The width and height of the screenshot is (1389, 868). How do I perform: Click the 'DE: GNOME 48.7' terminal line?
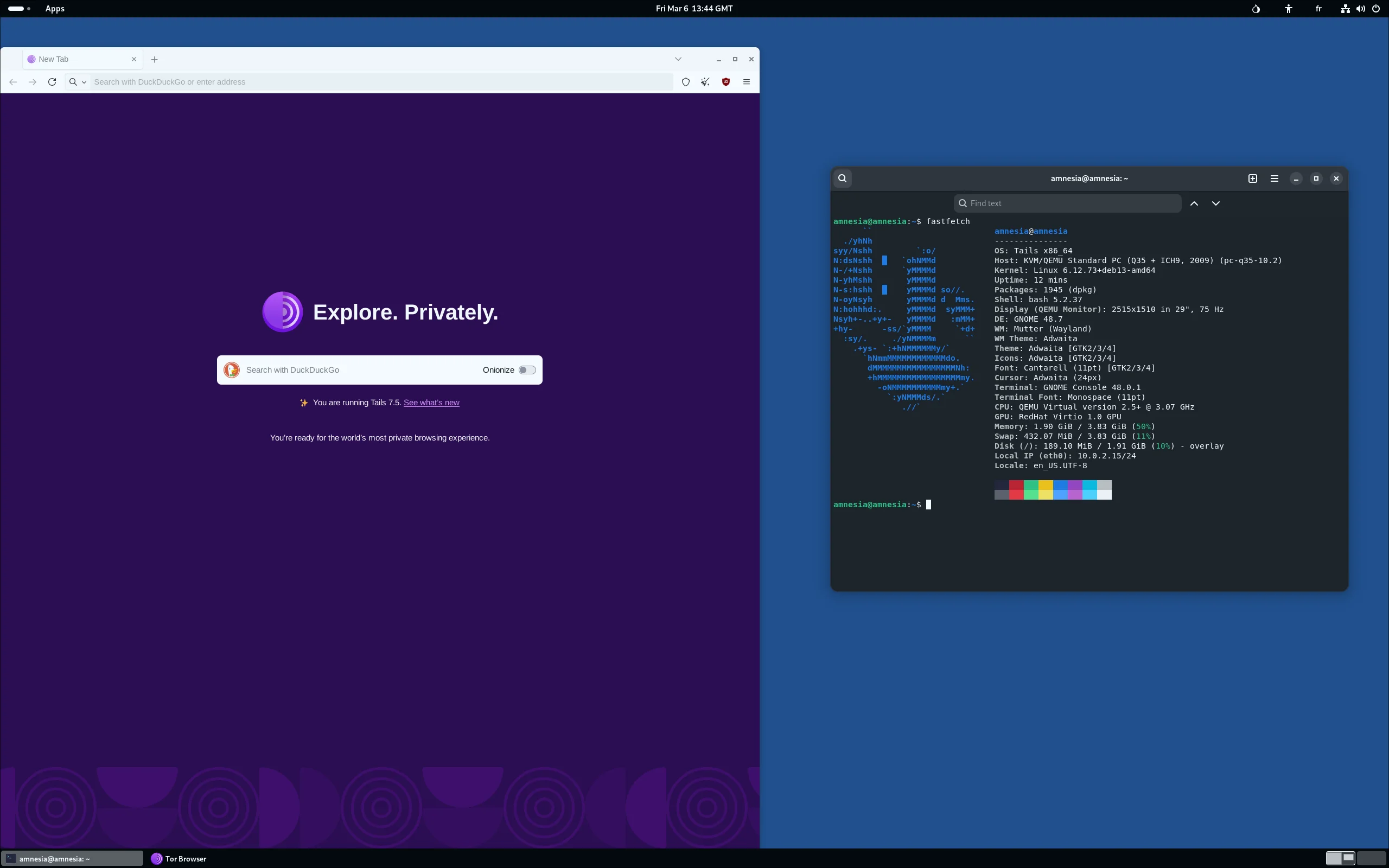click(x=1029, y=319)
